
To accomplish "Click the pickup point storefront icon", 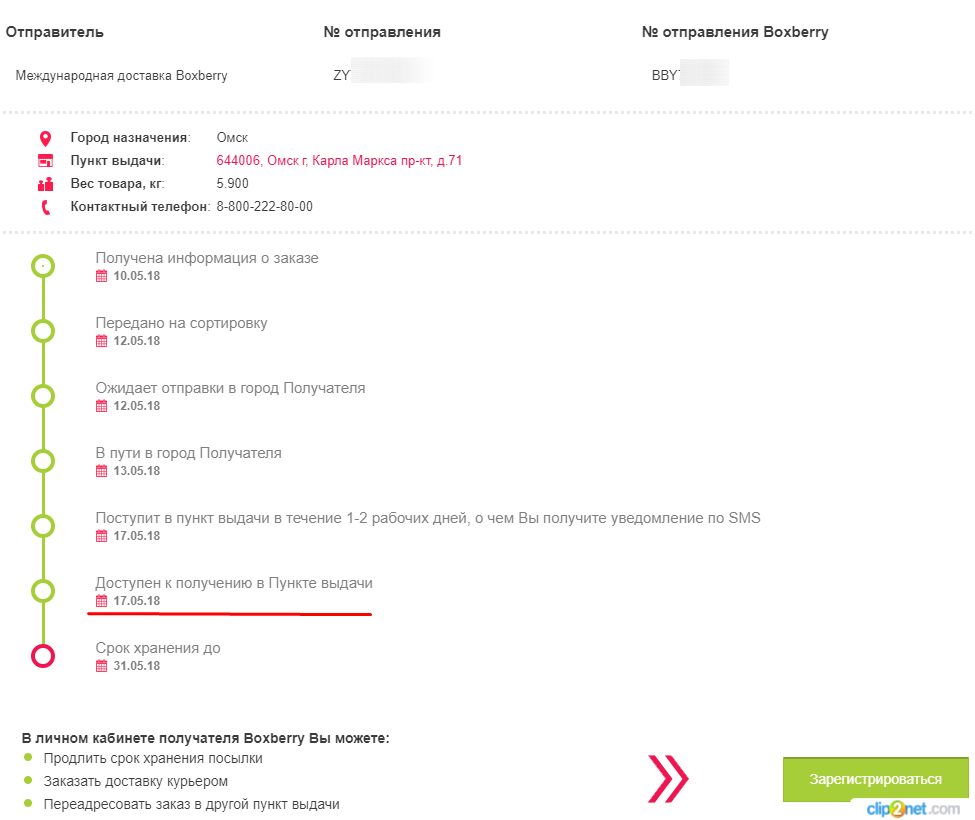I will coord(44,161).
